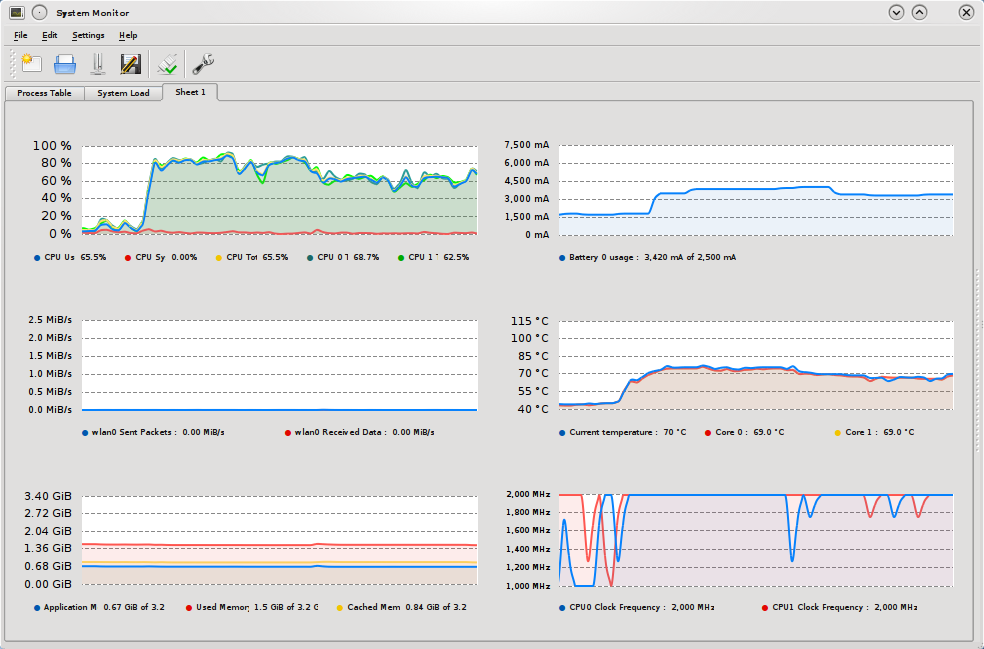Open settings with the wrench icon

tap(203, 64)
